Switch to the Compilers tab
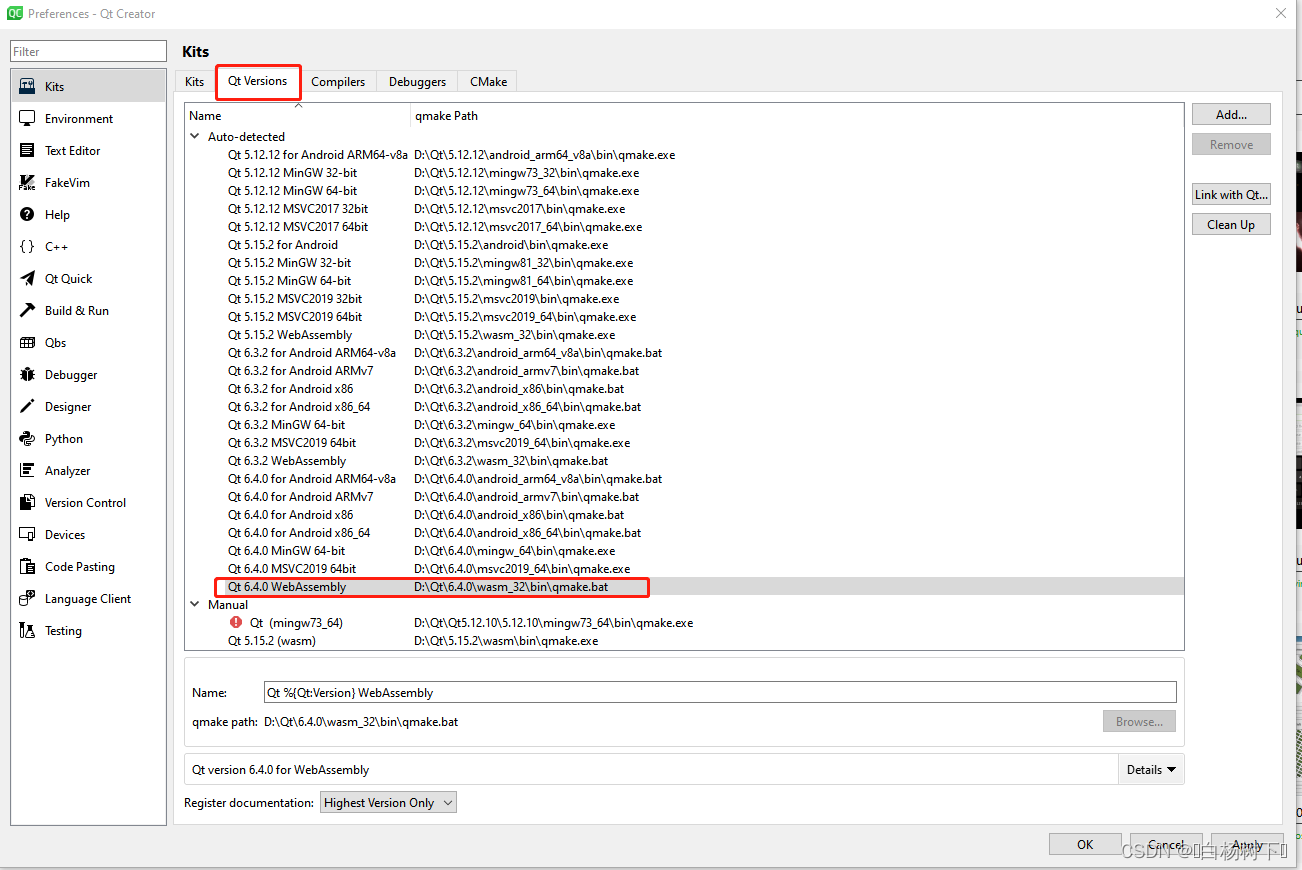This screenshot has height=870, width=1302. tap(338, 82)
